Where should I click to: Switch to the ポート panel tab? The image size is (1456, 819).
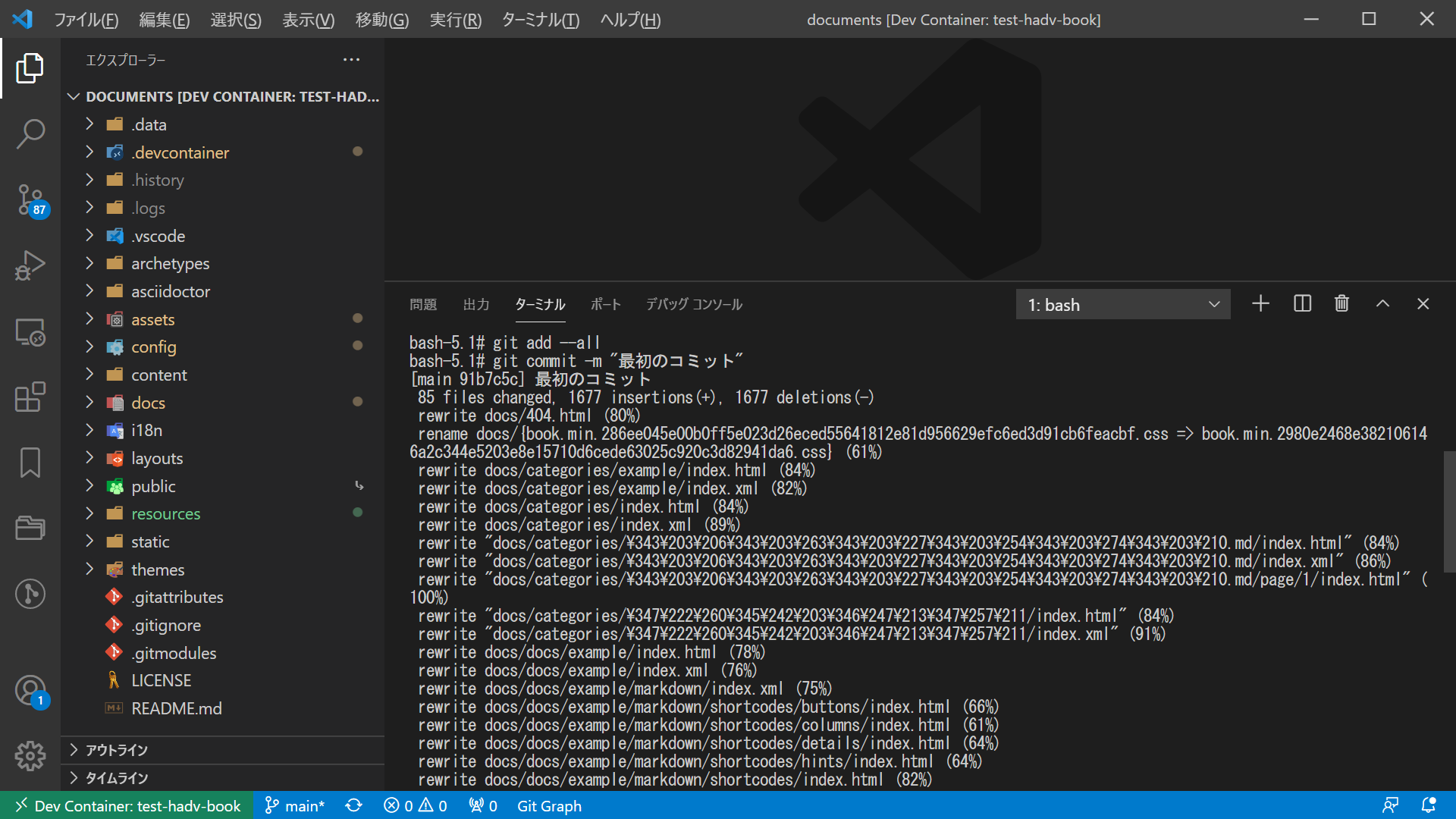click(x=606, y=304)
